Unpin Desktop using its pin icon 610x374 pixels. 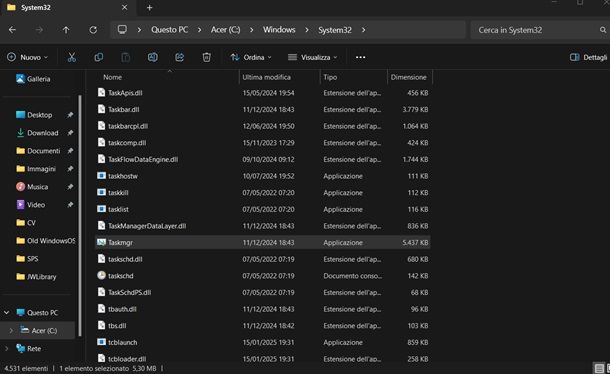tap(70, 115)
